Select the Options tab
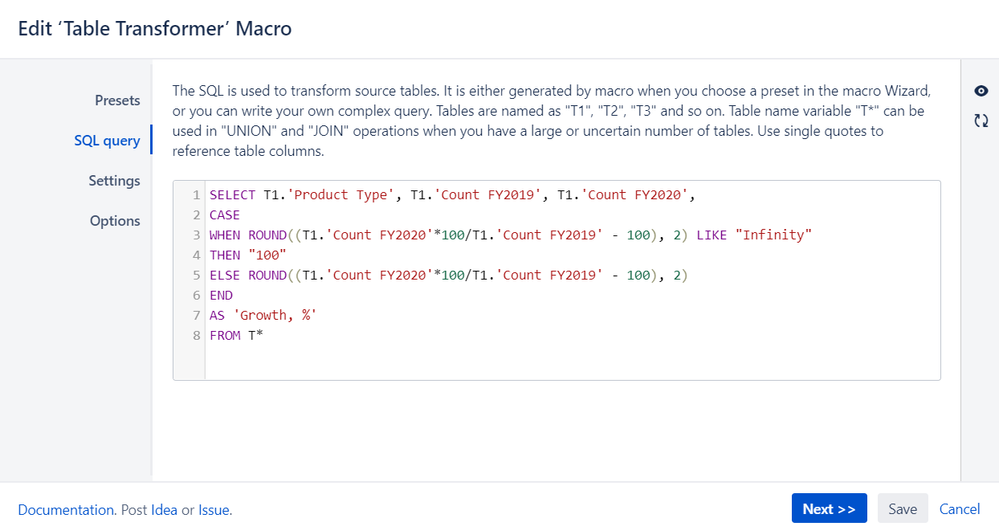 click(115, 220)
